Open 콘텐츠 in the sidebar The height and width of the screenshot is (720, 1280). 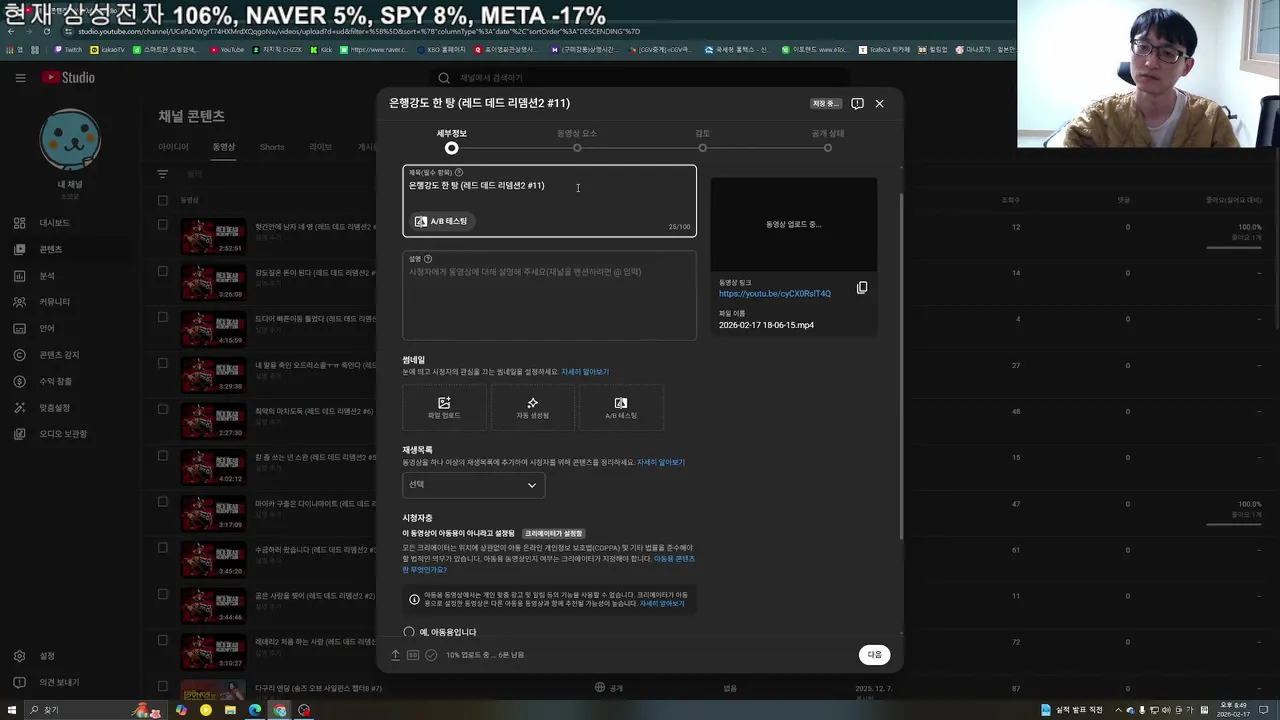[50, 249]
